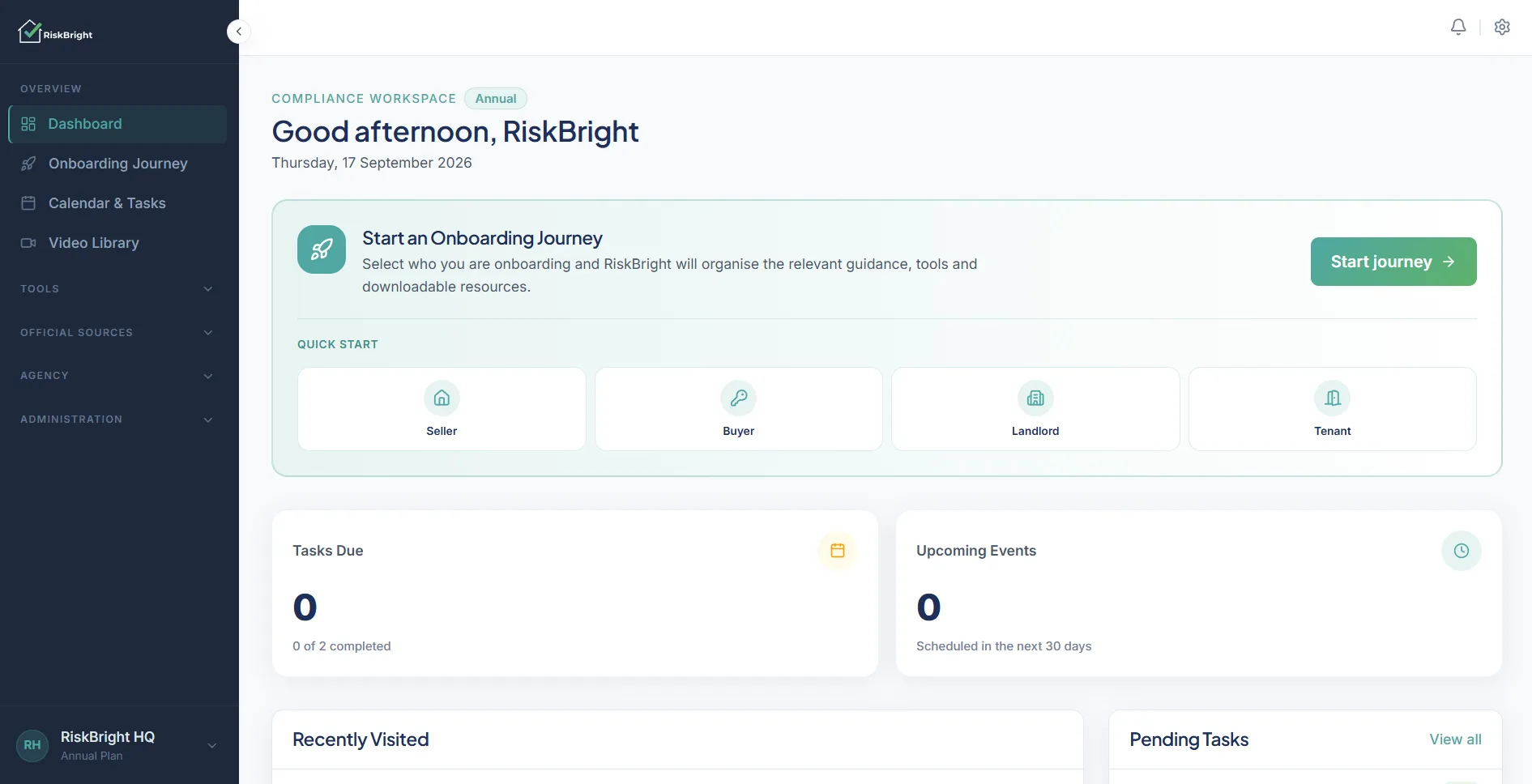The image size is (1532, 784).
Task: Open the Tasks Due card
Action: (575, 594)
